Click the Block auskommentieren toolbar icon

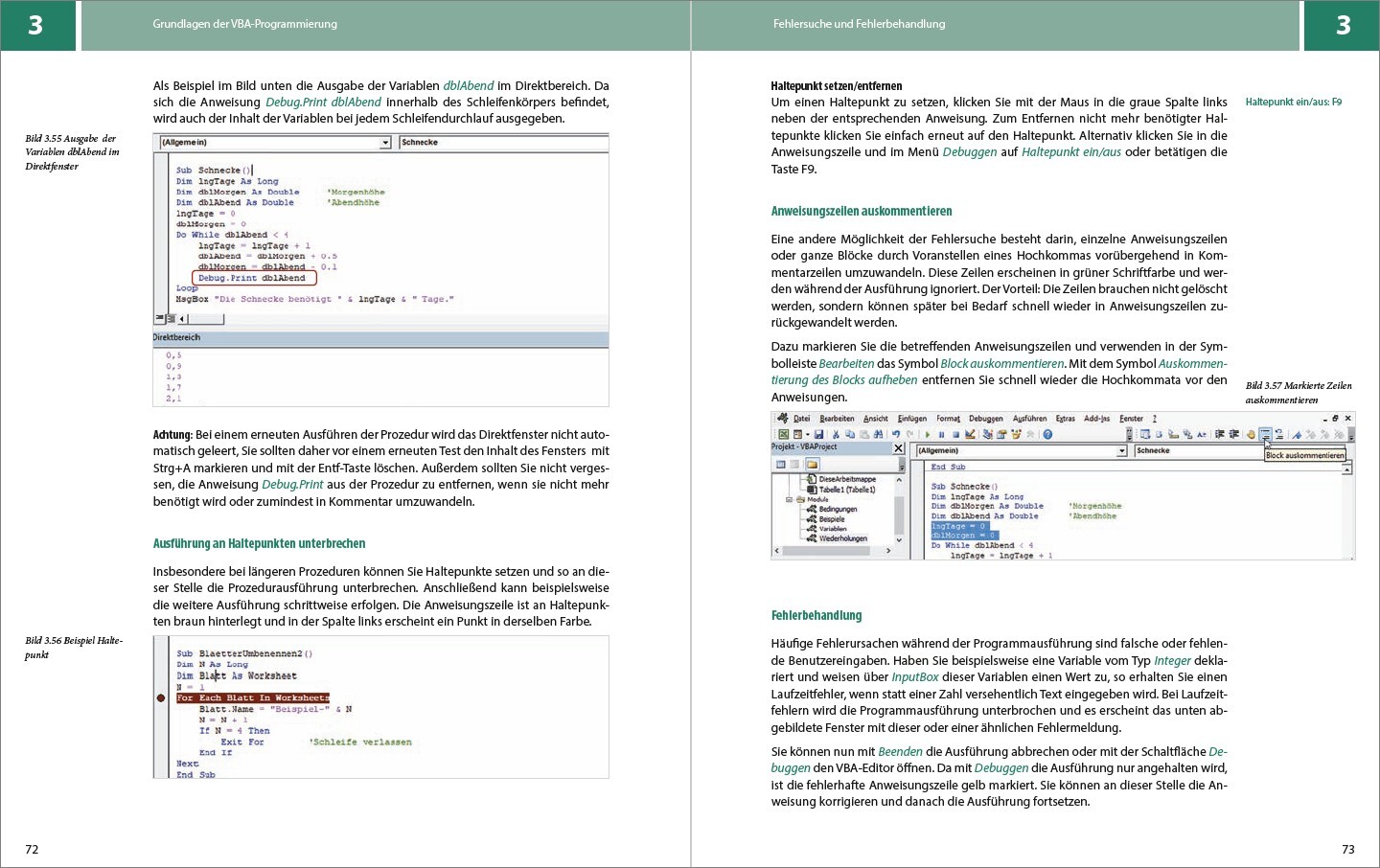1265,434
